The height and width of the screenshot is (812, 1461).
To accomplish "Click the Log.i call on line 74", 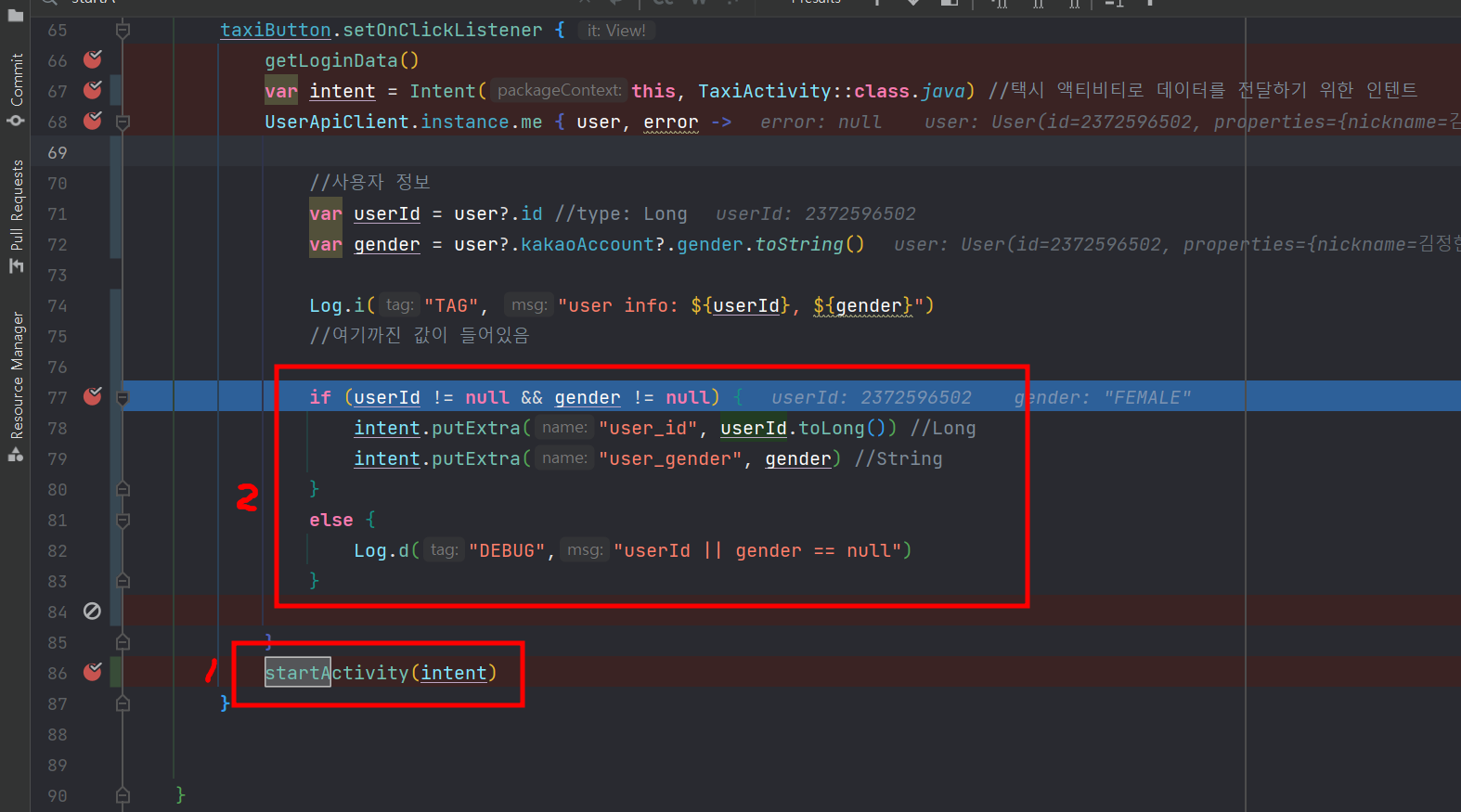I will click(337, 305).
